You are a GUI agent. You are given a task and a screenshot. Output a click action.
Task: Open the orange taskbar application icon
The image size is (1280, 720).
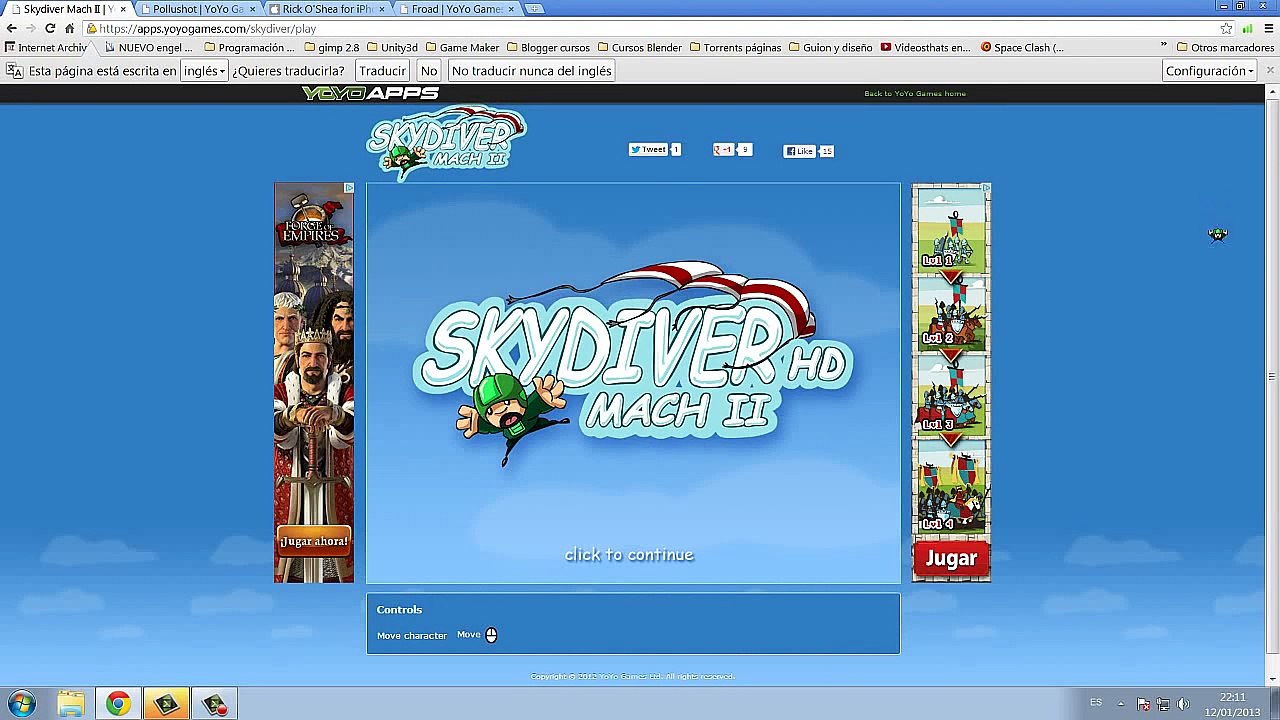pos(166,704)
